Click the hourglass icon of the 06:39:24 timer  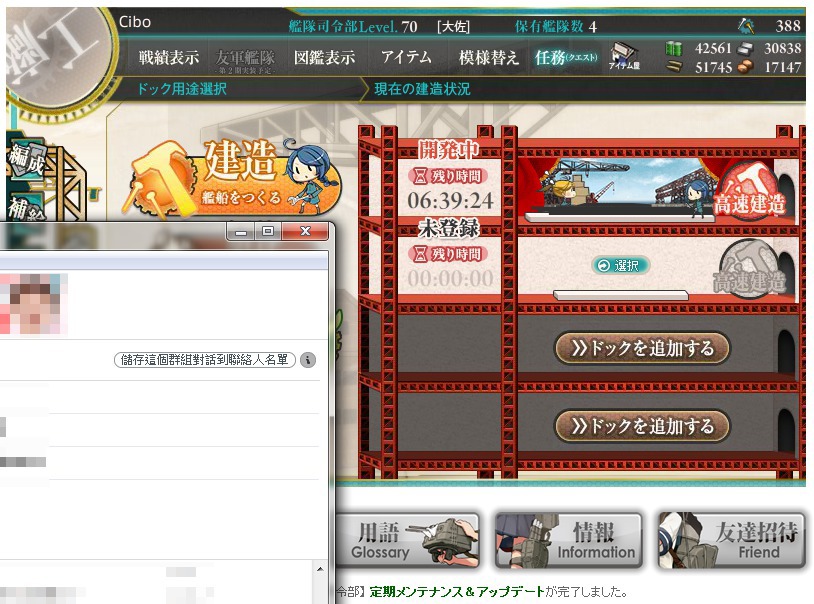pyautogui.click(x=419, y=177)
